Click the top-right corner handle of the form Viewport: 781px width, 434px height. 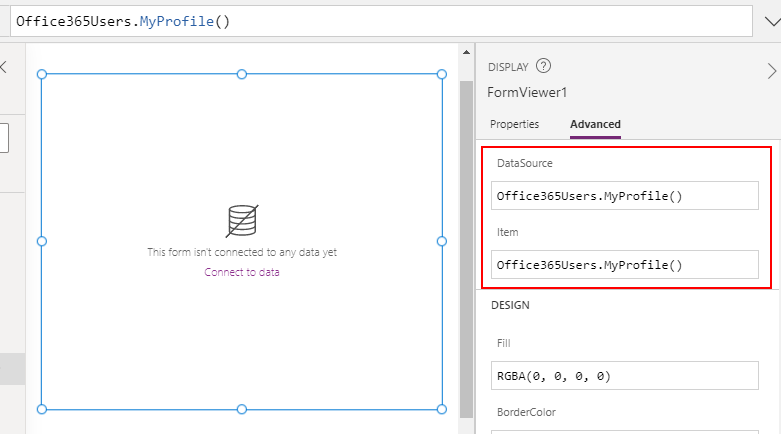pos(442,74)
